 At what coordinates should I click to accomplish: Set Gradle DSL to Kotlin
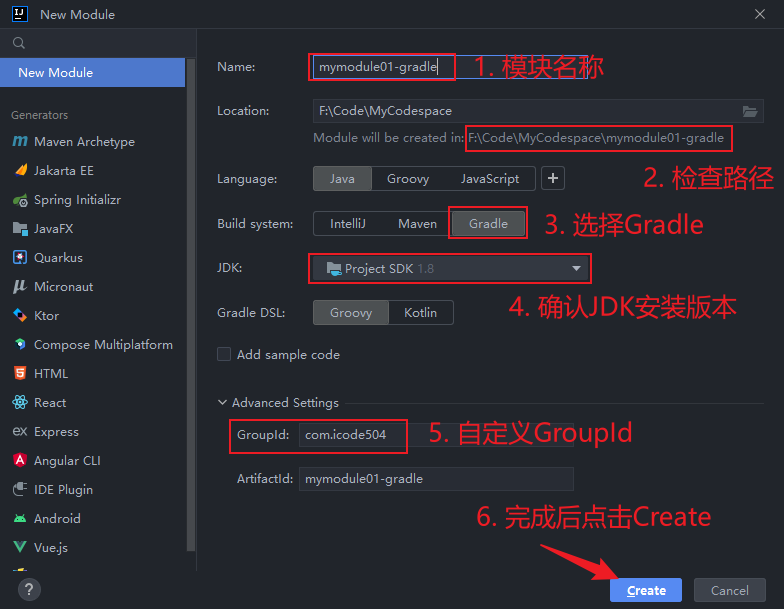(420, 313)
